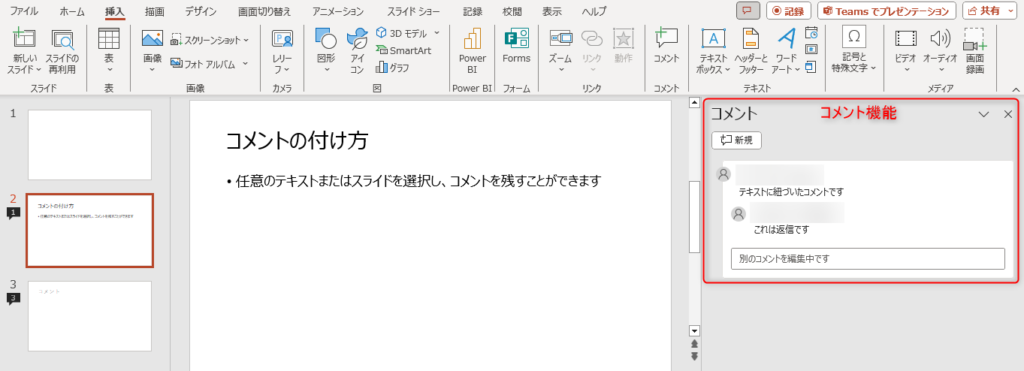Image resolution: width=1024 pixels, height=371 pixels.
Task: Open the 表示 tab
Action: [x=552, y=11]
